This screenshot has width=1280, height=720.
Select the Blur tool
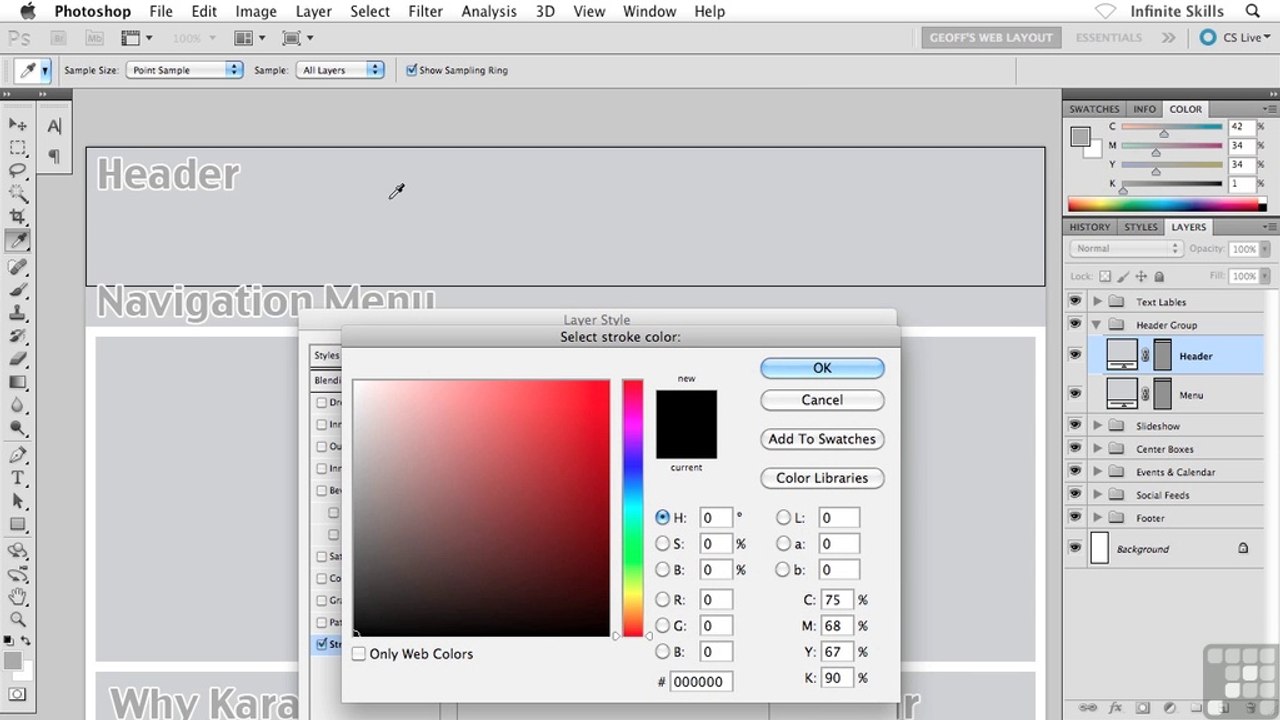18,404
